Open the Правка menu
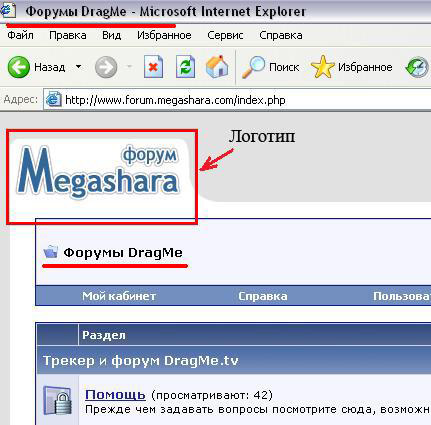The height and width of the screenshot is (425, 431). click(x=68, y=35)
